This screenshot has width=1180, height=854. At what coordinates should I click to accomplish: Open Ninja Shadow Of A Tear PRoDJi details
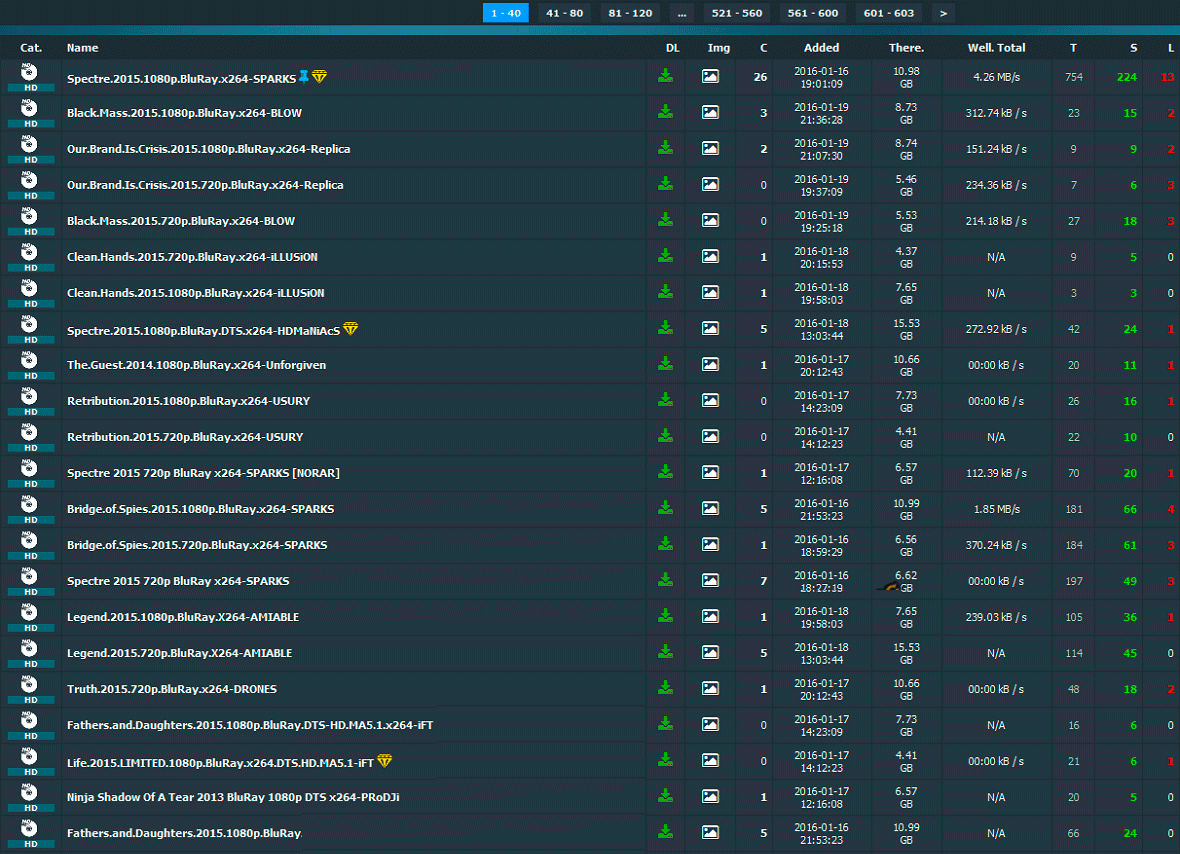click(233, 798)
